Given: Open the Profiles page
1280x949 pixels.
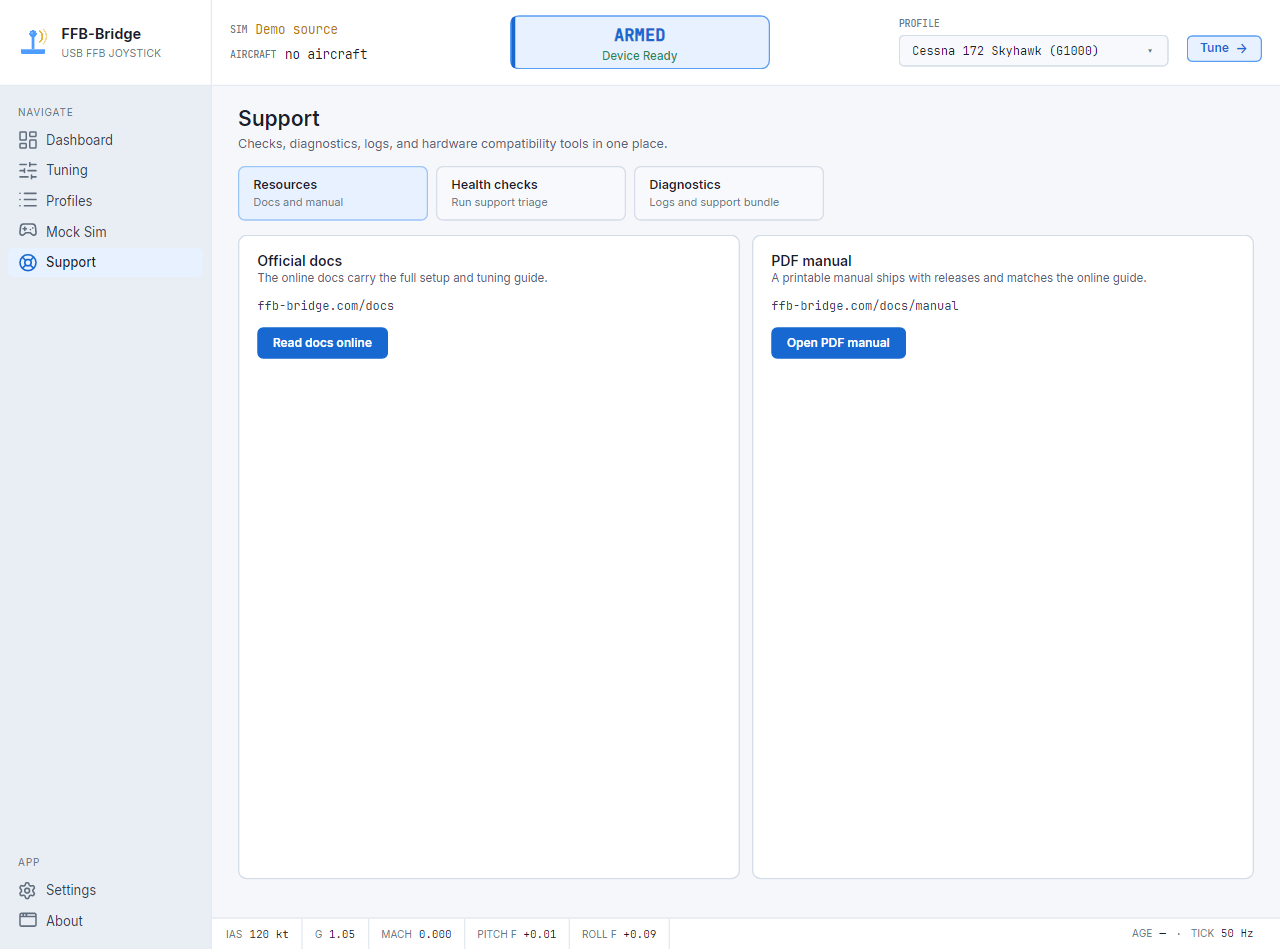Looking at the screenshot, I should (x=105, y=201).
